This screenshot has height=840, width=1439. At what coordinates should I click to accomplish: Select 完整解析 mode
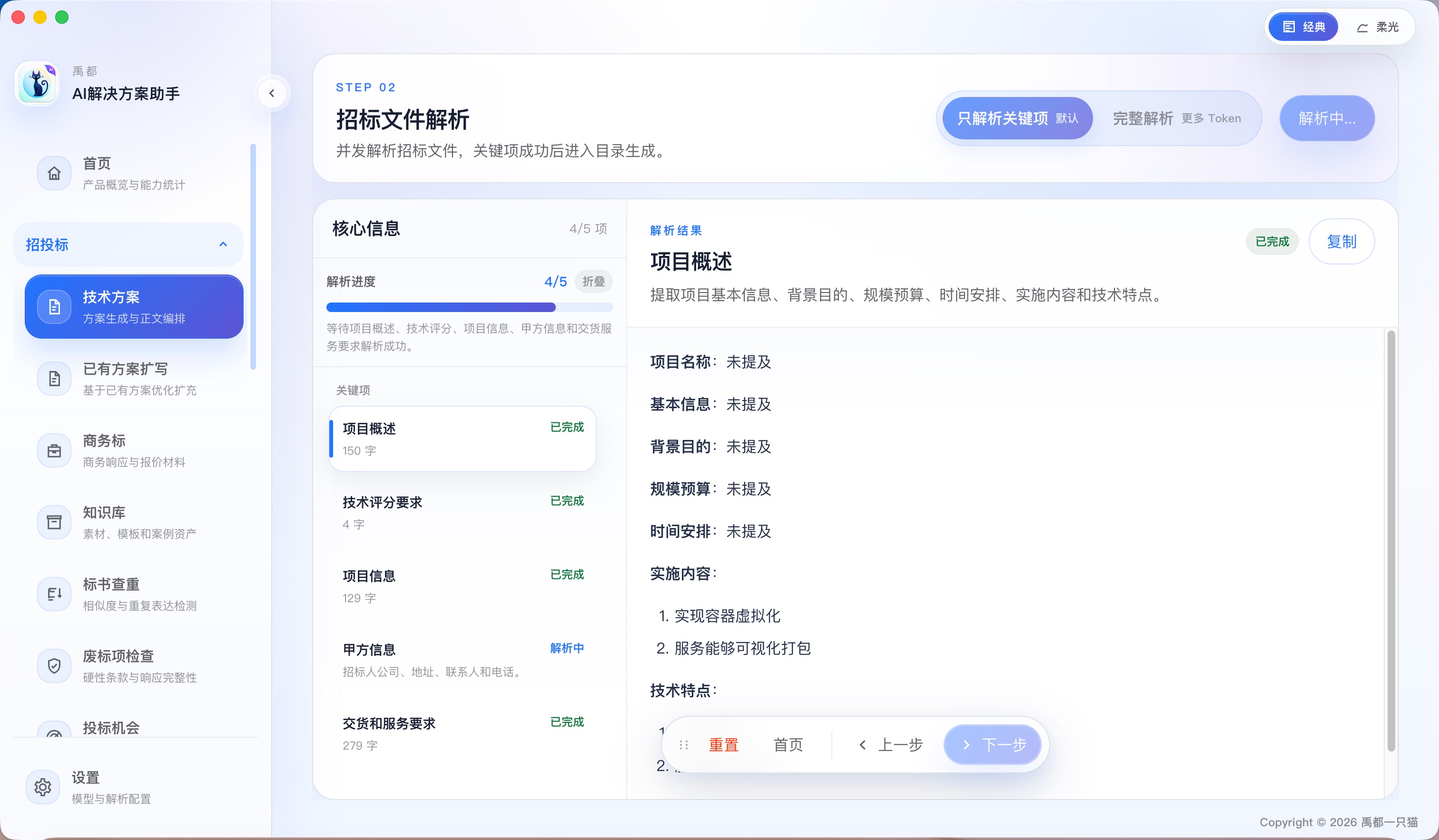point(1176,118)
